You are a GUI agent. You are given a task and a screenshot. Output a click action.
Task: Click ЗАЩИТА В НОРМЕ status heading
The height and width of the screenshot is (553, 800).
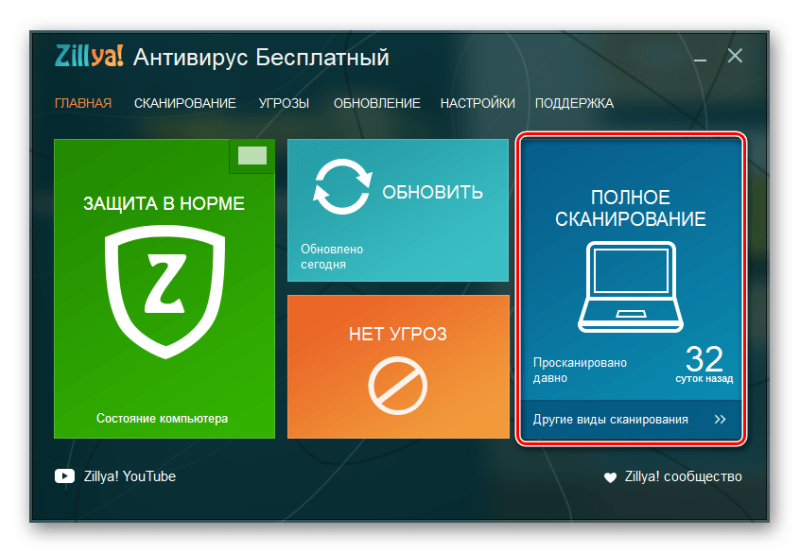164,204
